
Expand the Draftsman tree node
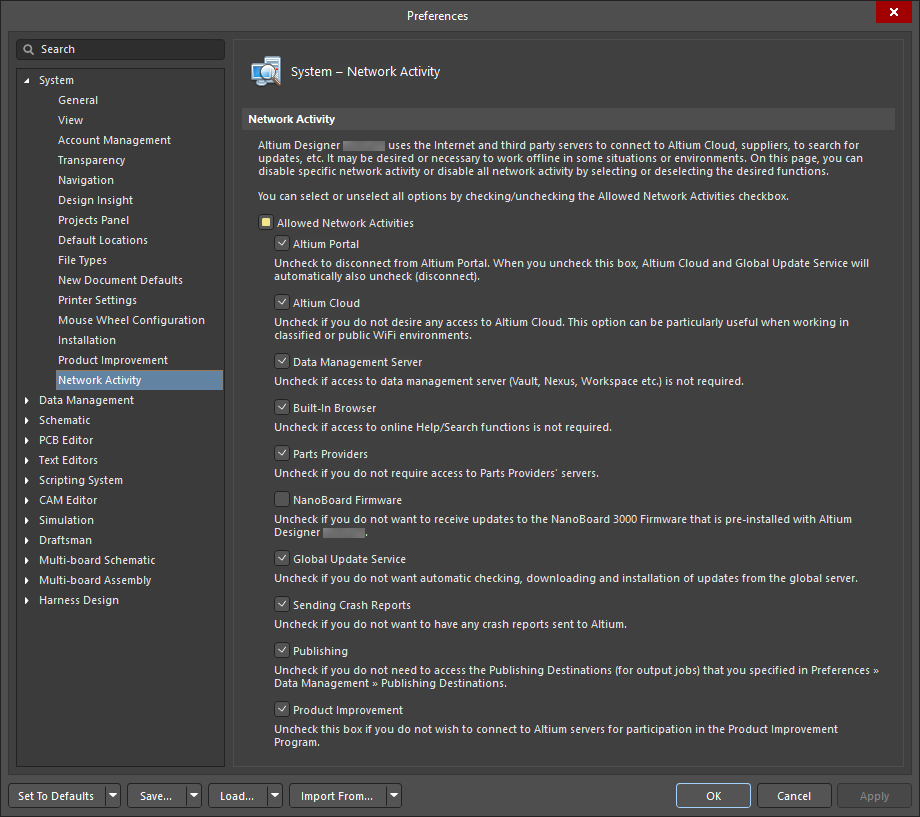[x=26, y=540]
